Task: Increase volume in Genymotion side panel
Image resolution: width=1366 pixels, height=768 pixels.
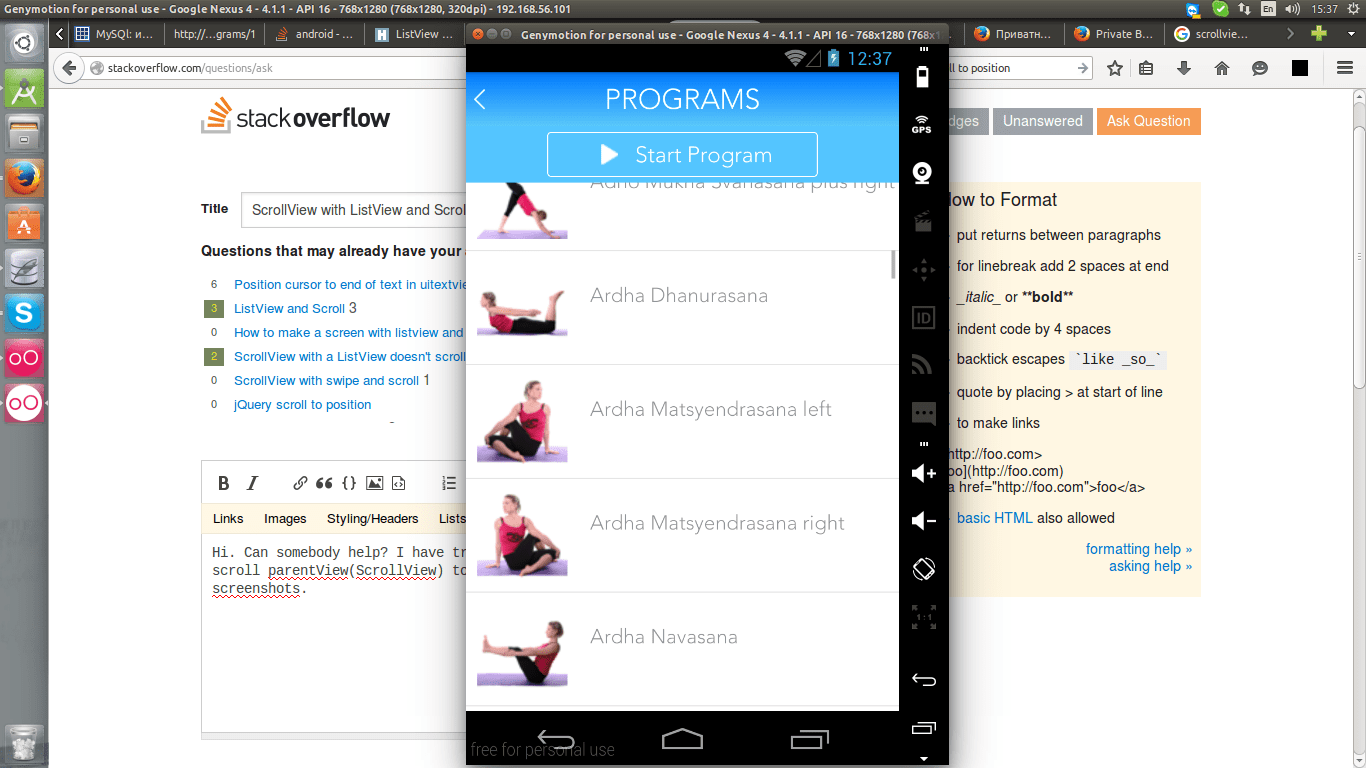Action: [923, 472]
